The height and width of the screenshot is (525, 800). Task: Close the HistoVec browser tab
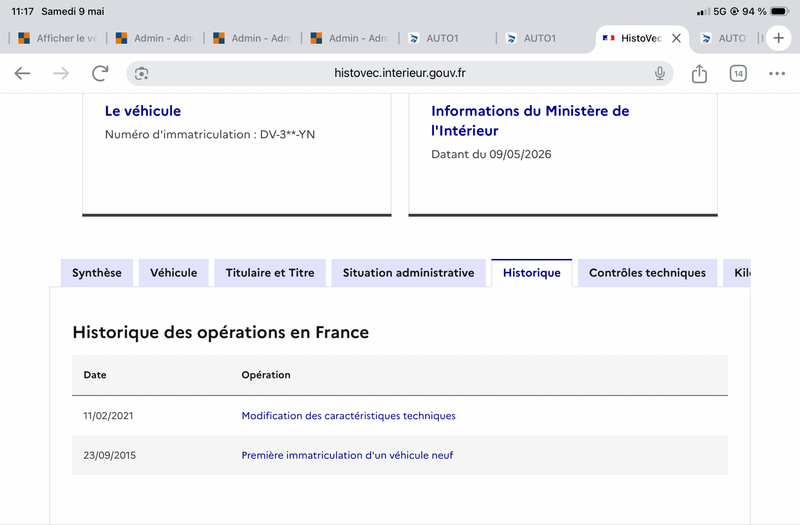[x=676, y=38]
